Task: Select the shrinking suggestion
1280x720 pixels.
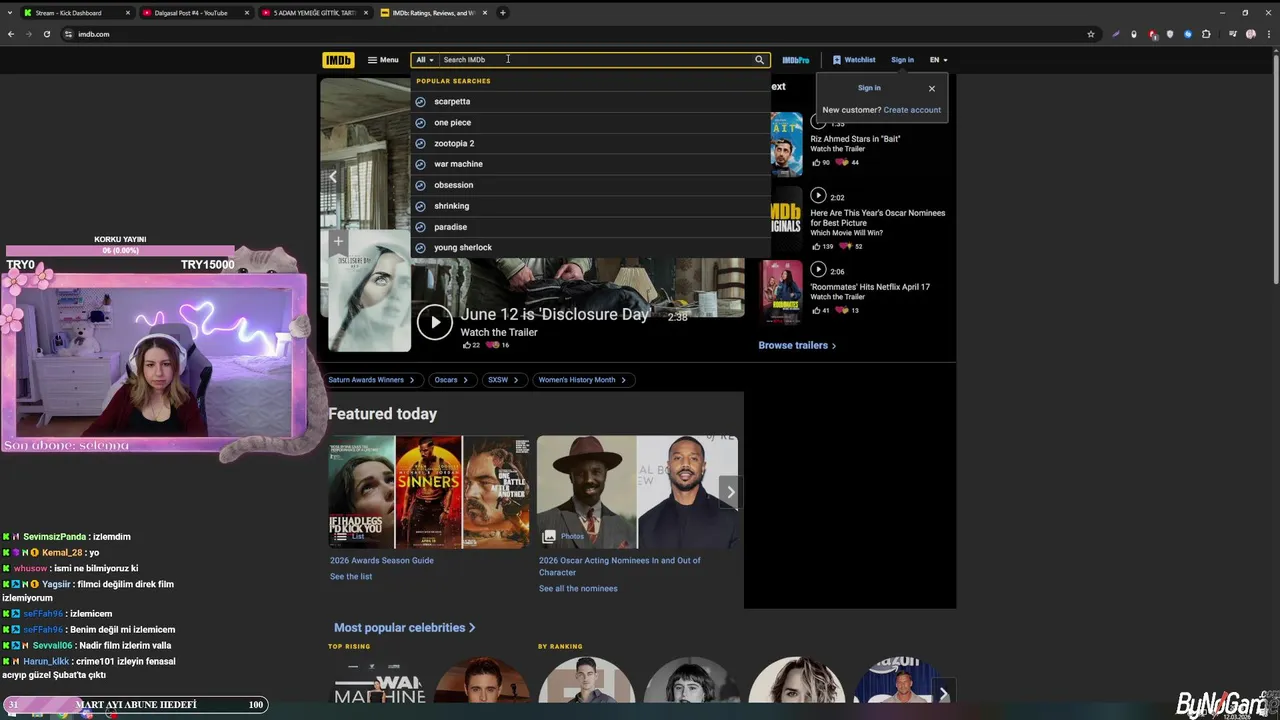Action: pos(590,206)
